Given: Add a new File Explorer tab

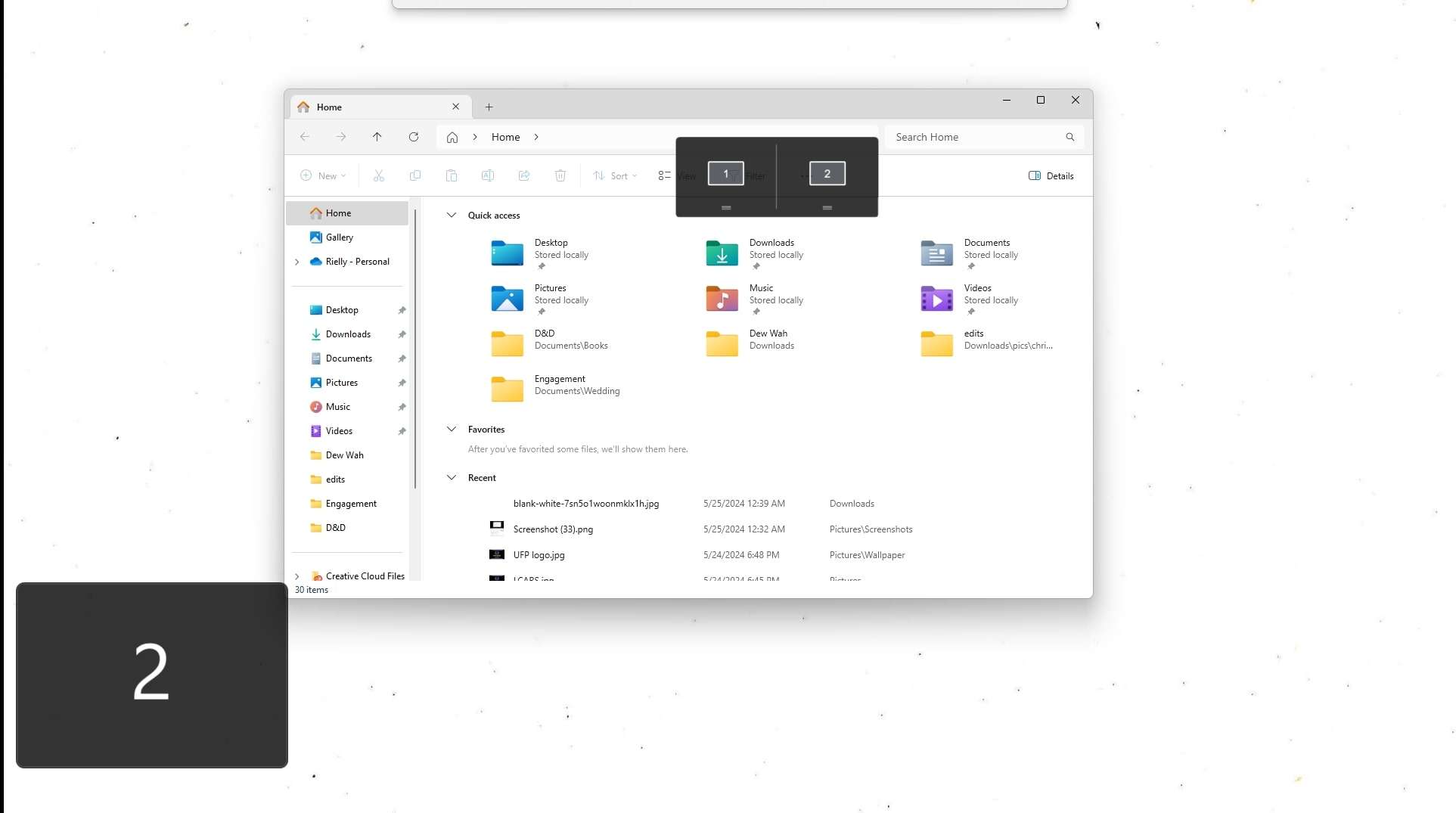Looking at the screenshot, I should [x=489, y=107].
